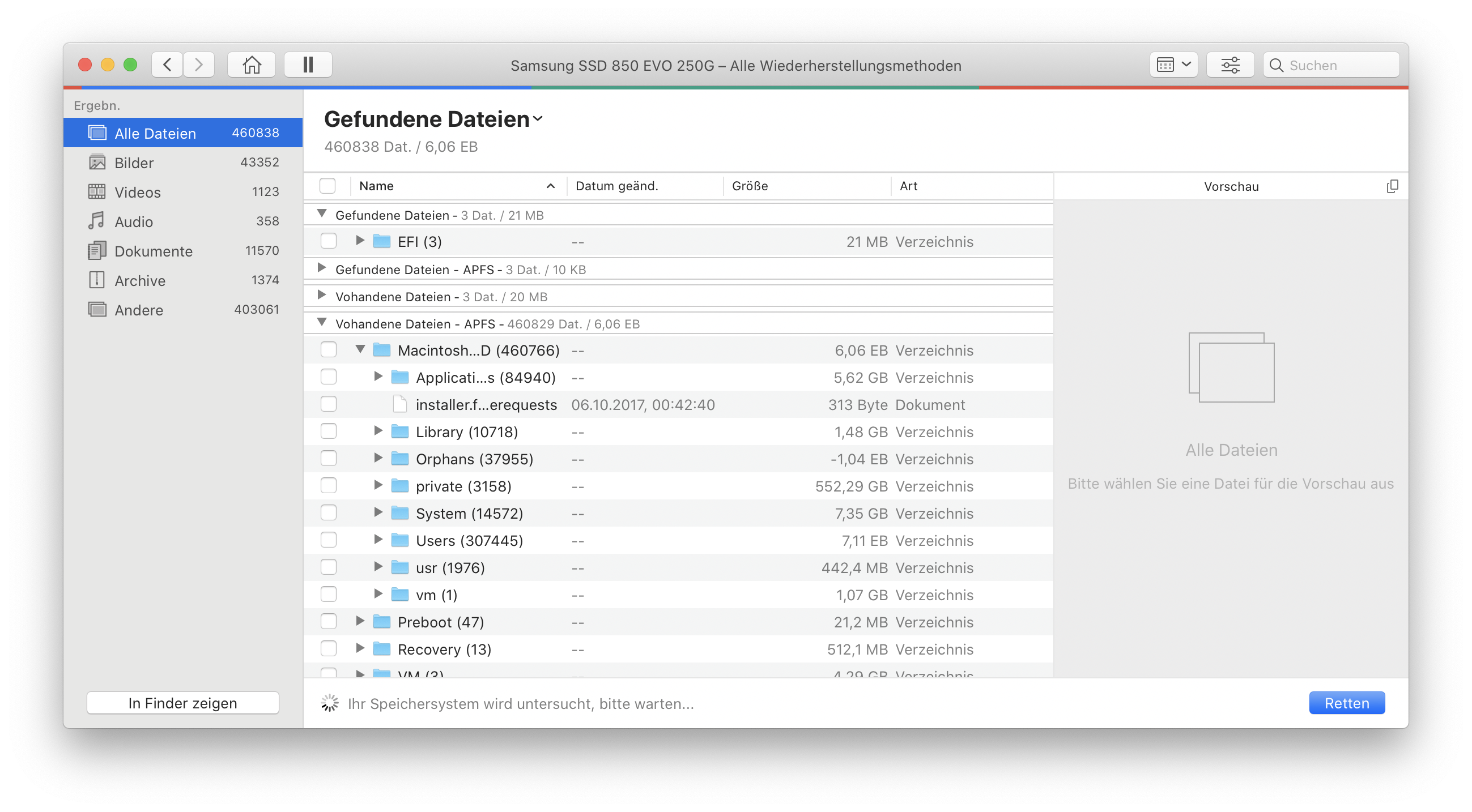Image resolution: width=1472 pixels, height=812 pixels.
Task: Pause the scan with the pause button
Action: coord(308,65)
